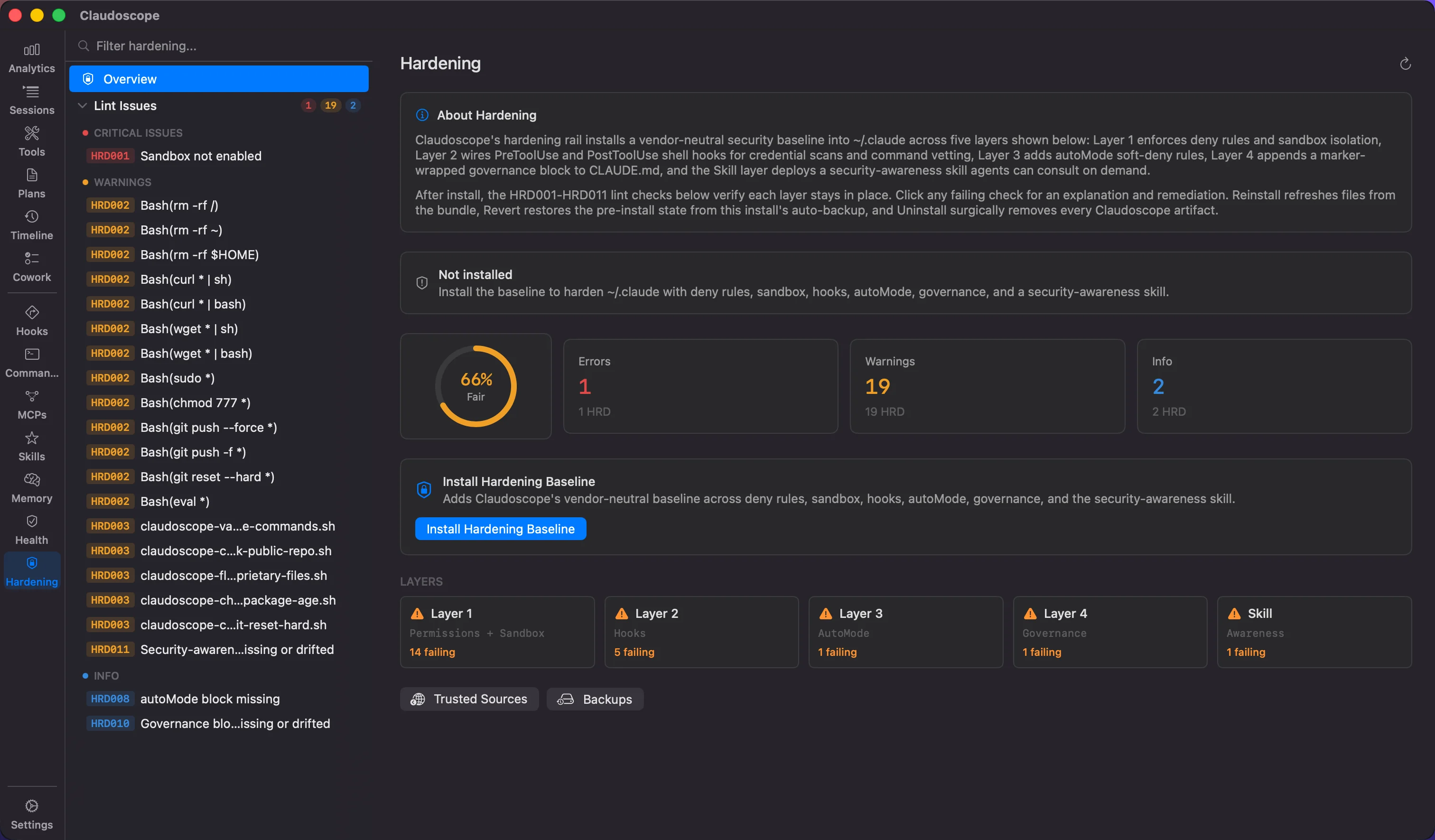
Task: Click the shield icon beside Not installed
Action: click(422, 282)
